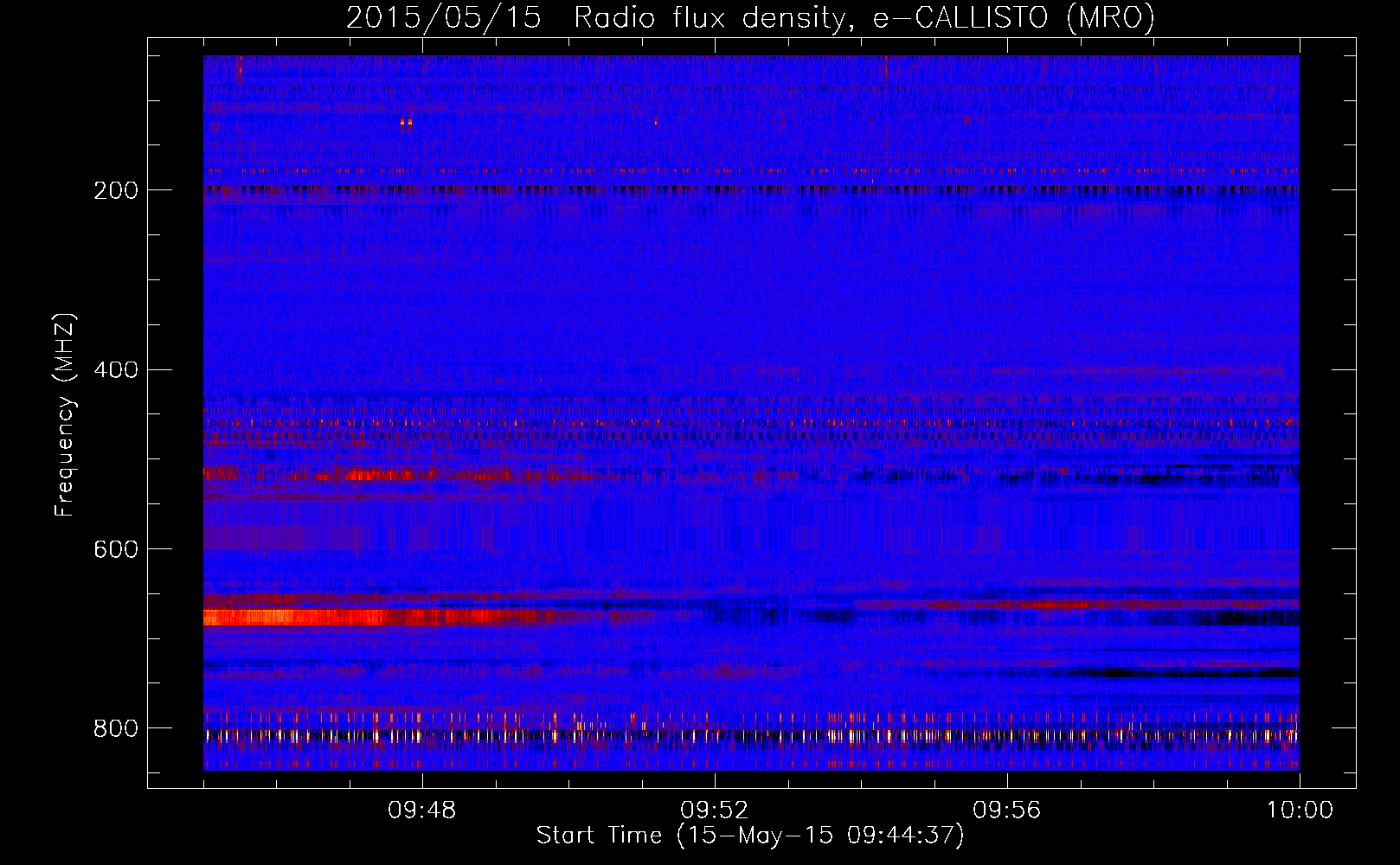Click the 'Start Time (15-May-15 09:44:37)' label
1400x865 pixels.
point(750,836)
